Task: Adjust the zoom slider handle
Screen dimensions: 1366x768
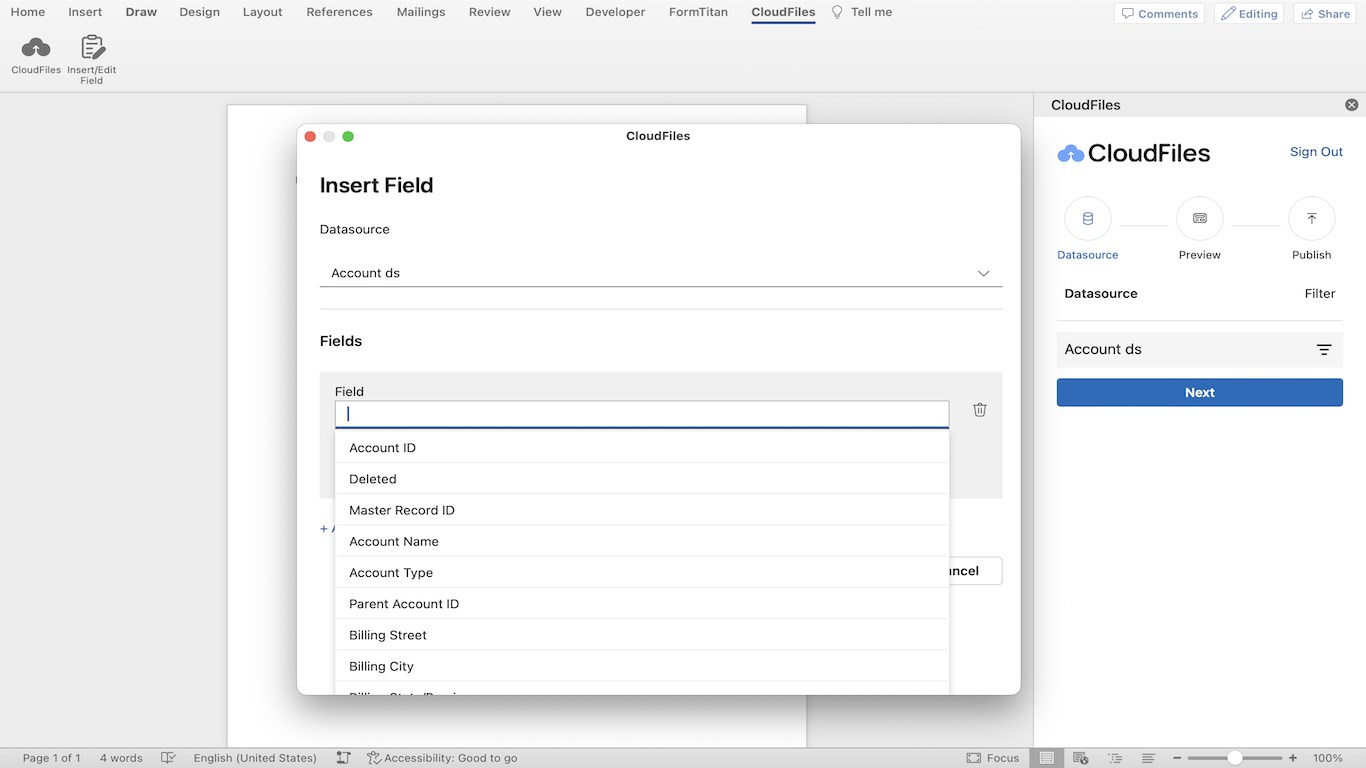Action: coord(1235,758)
